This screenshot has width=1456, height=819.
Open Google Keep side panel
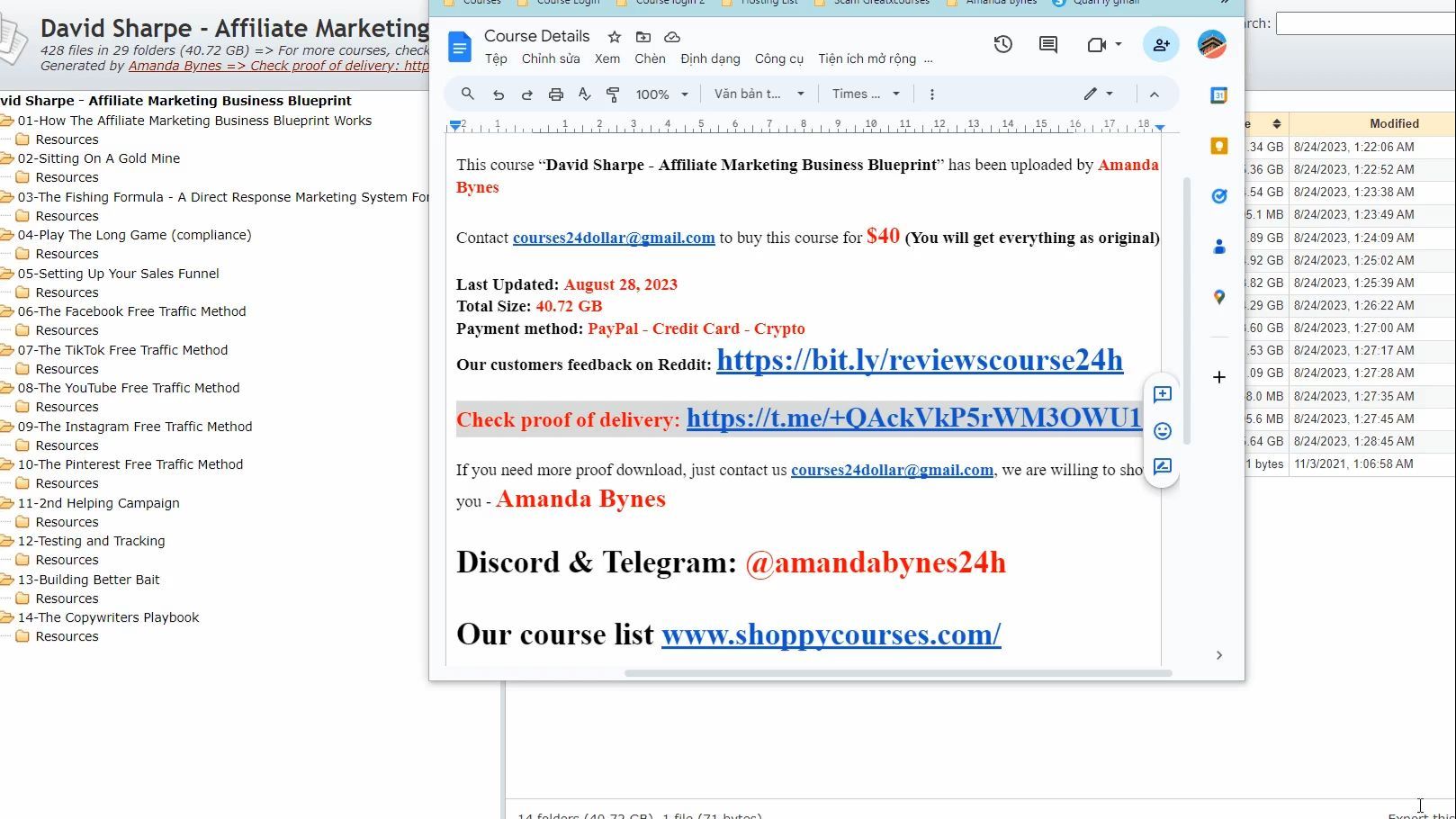1219,146
